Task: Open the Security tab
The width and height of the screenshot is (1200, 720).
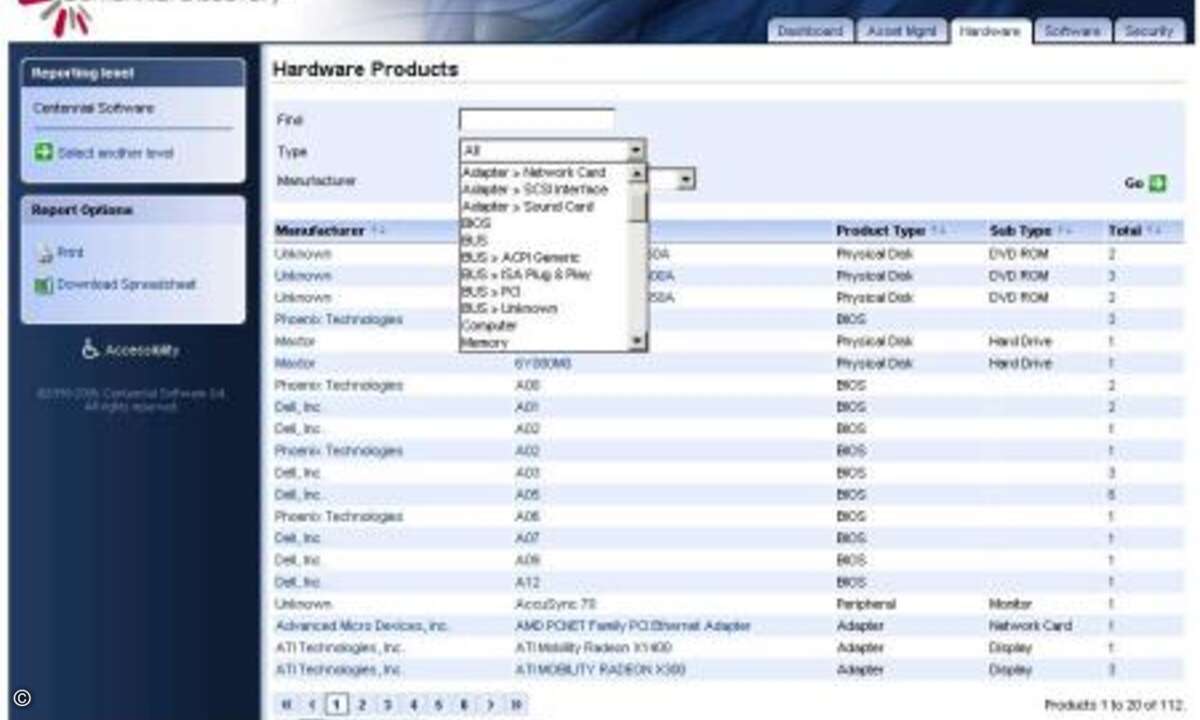Action: pos(1148,31)
